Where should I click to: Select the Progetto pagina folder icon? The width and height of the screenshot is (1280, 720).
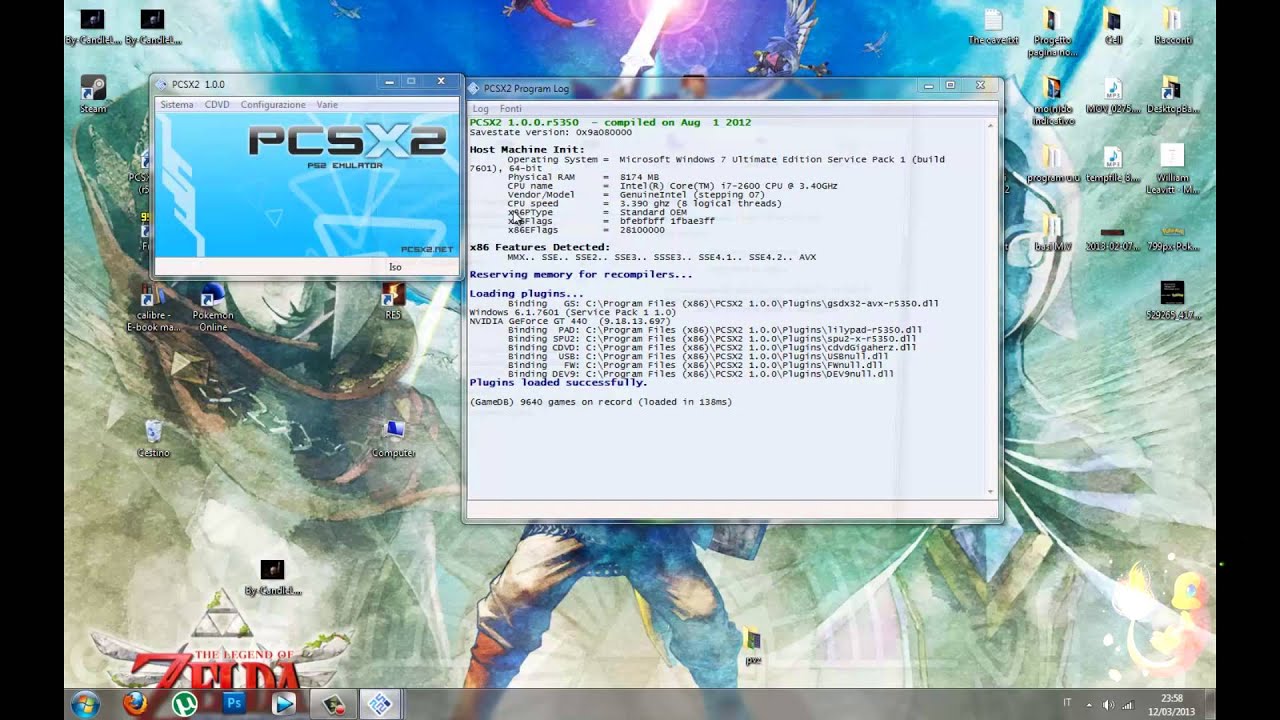(x=1051, y=33)
